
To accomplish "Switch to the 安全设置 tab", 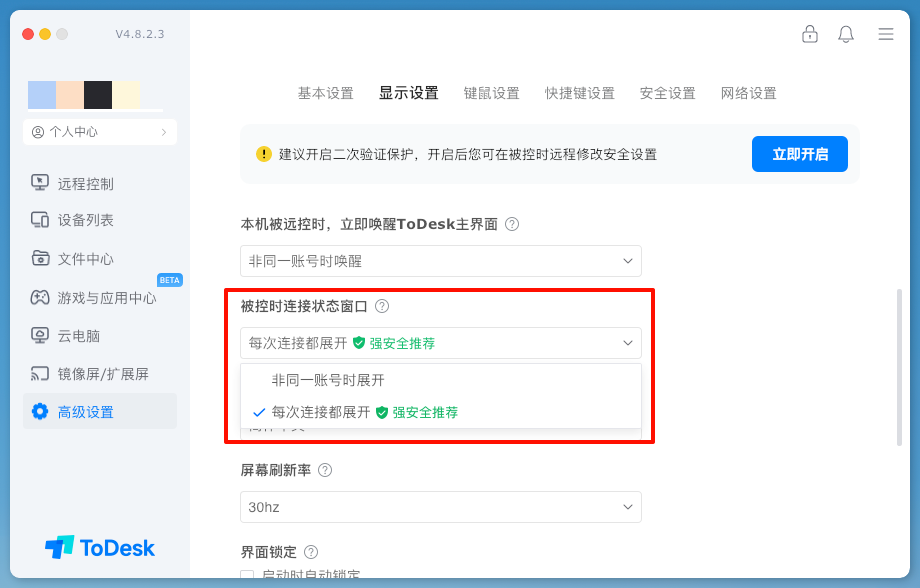I will 667,93.
